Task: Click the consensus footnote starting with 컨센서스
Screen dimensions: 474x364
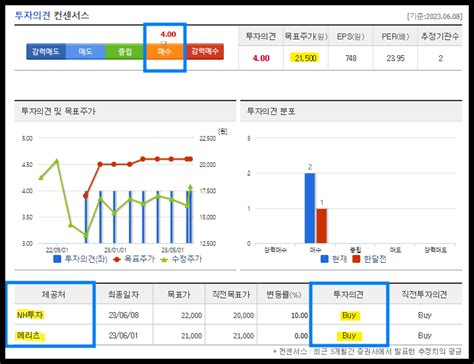Action: 367,352
